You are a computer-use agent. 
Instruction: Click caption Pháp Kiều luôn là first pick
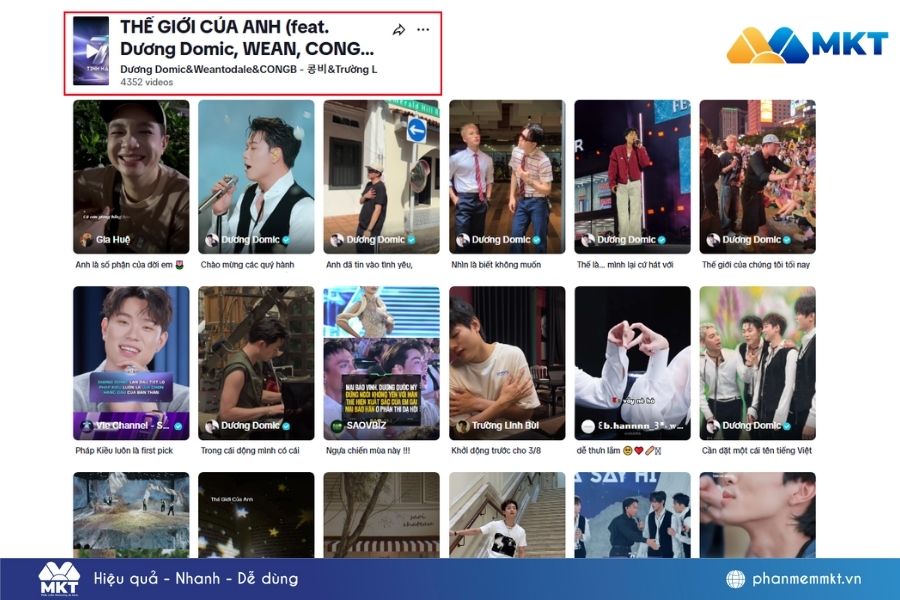[x=124, y=451]
